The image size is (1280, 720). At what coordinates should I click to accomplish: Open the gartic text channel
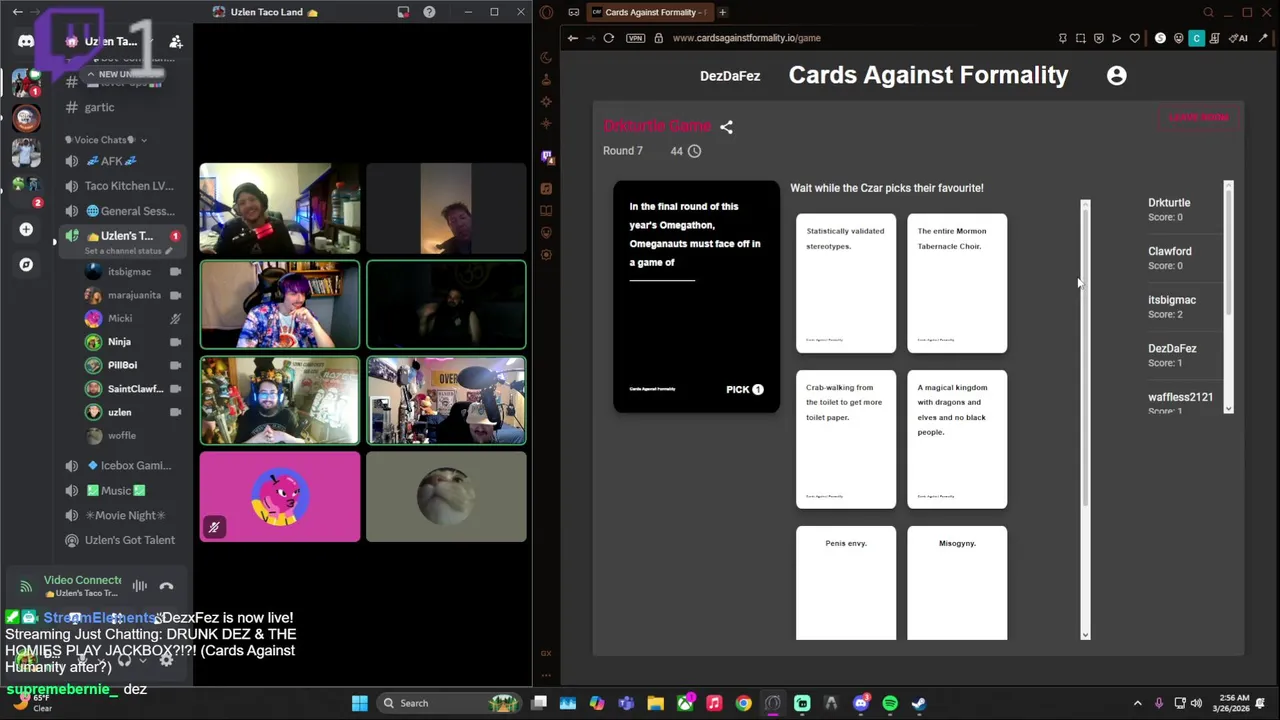point(98,107)
